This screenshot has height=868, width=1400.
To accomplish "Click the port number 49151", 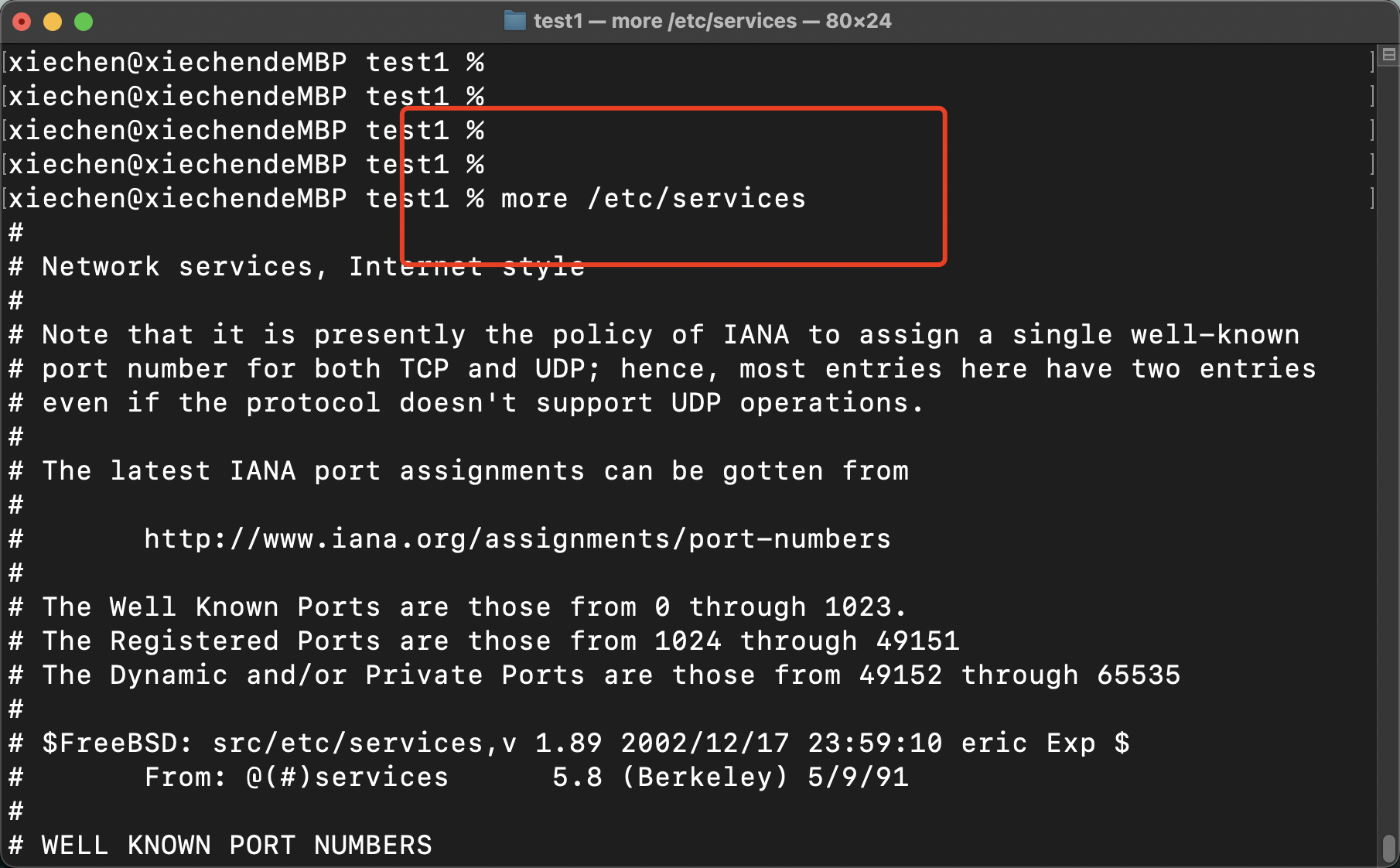I will [x=917, y=641].
